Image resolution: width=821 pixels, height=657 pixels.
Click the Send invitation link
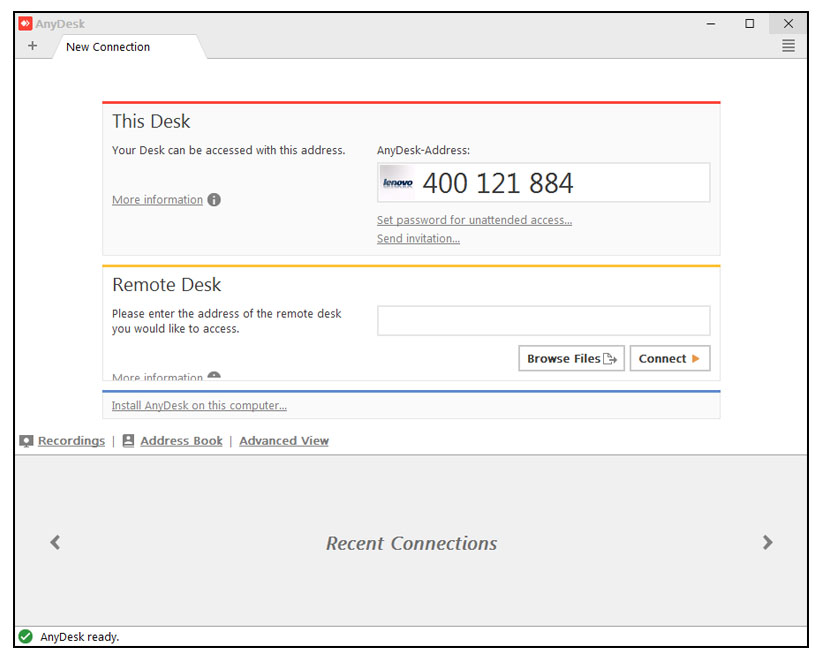(x=418, y=239)
